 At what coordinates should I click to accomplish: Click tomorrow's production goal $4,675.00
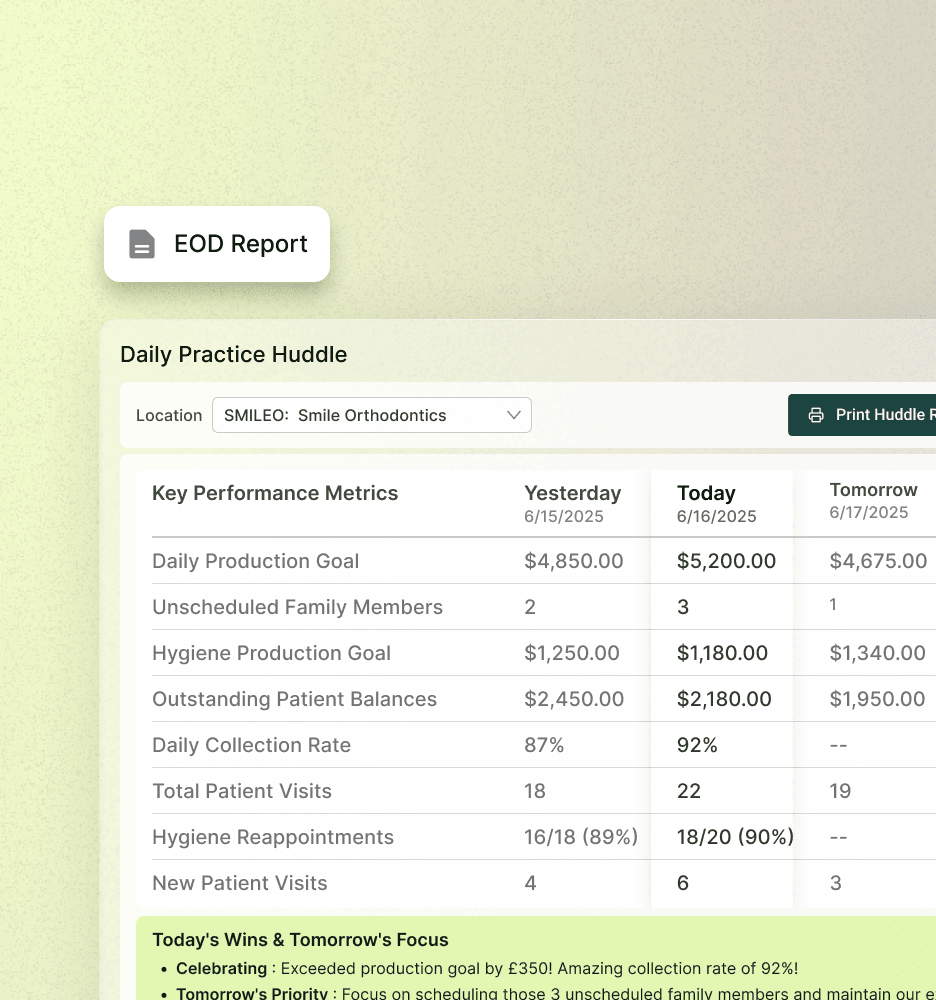[878, 561]
